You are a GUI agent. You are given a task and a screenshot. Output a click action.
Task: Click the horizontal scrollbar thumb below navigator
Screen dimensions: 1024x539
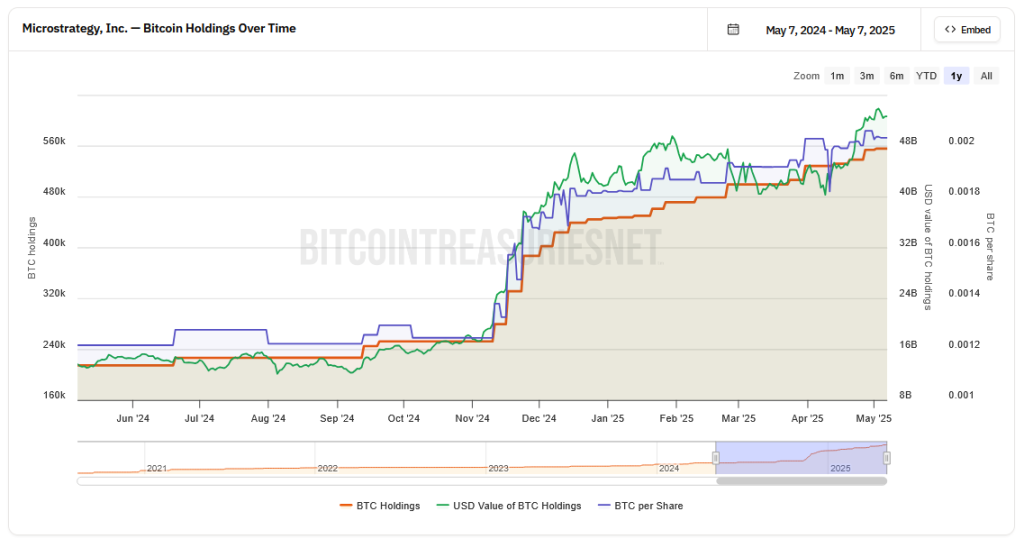click(x=801, y=482)
